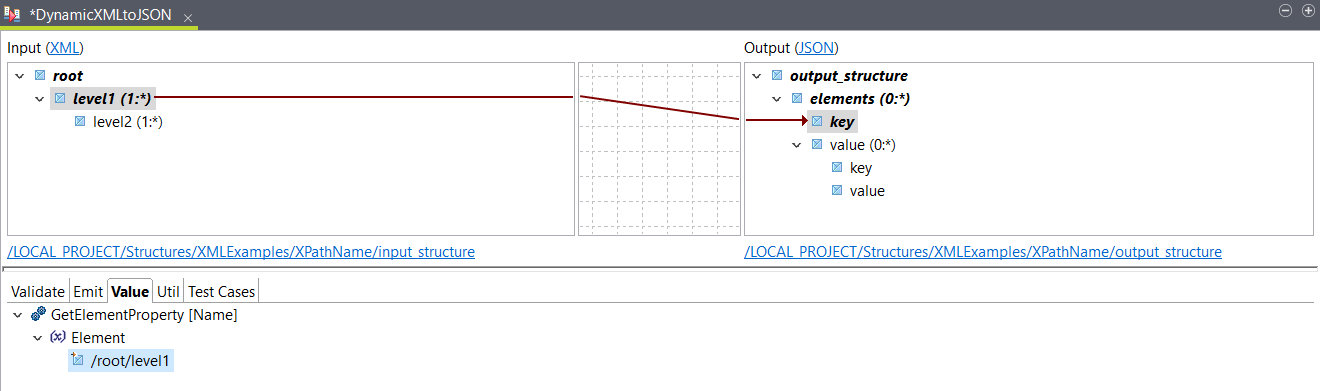The width and height of the screenshot is (1320, 391).
Task: Click the highlighted key element icon
Action: tap(817, 121)
